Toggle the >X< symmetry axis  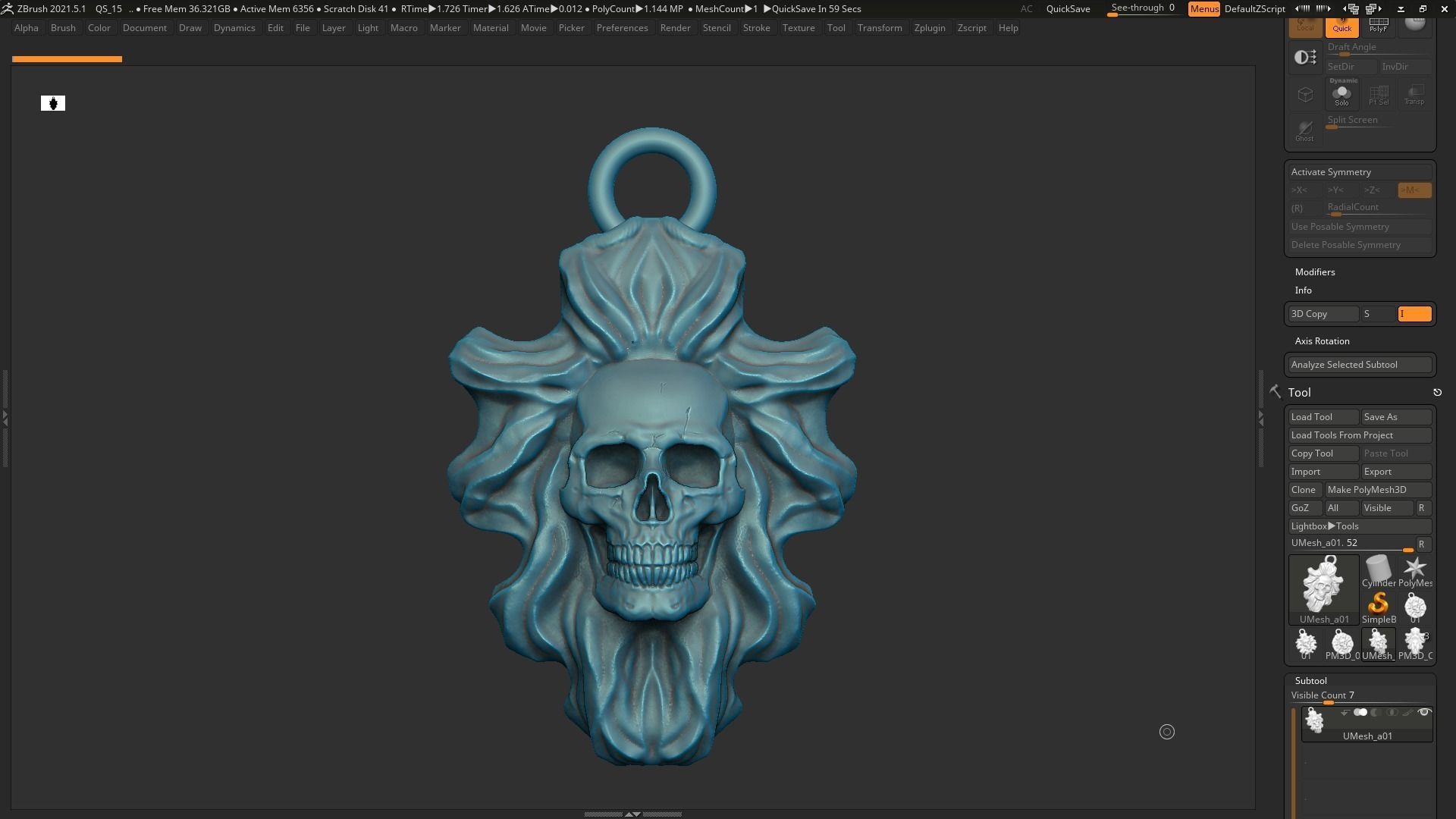(x=1305, y=190)
